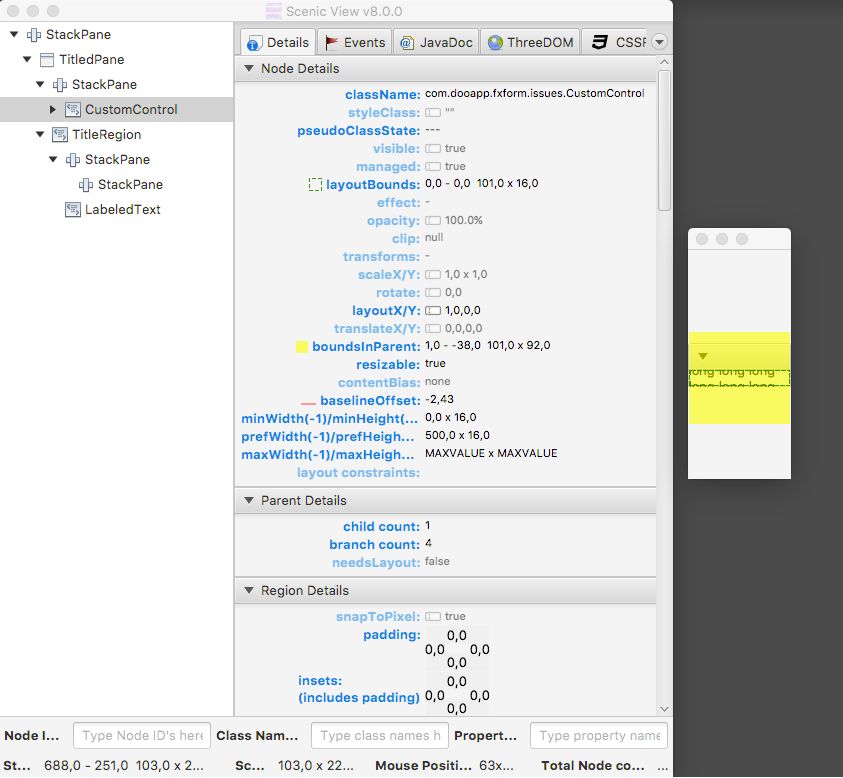
Task: Click the long long long text in small window
Action: coord(732,378)
